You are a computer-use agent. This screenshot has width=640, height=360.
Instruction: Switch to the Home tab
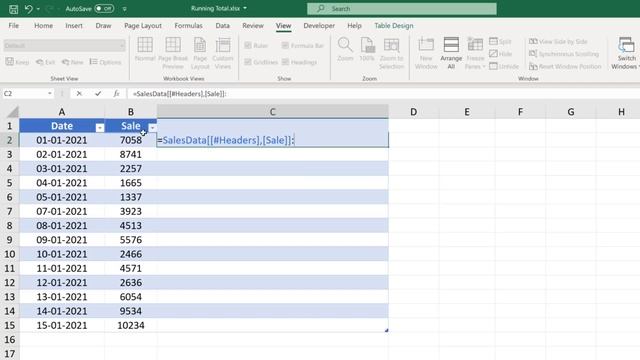[43, 25]
